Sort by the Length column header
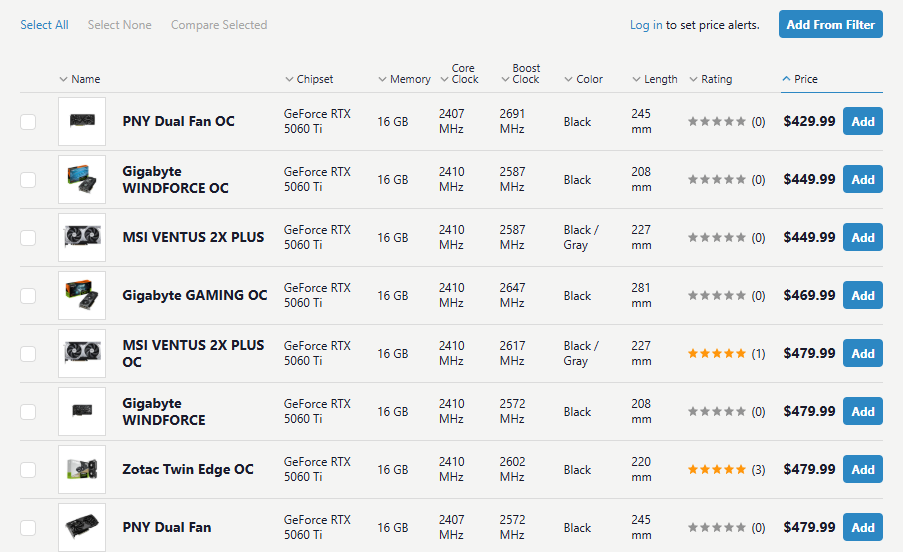 (655, 79)
